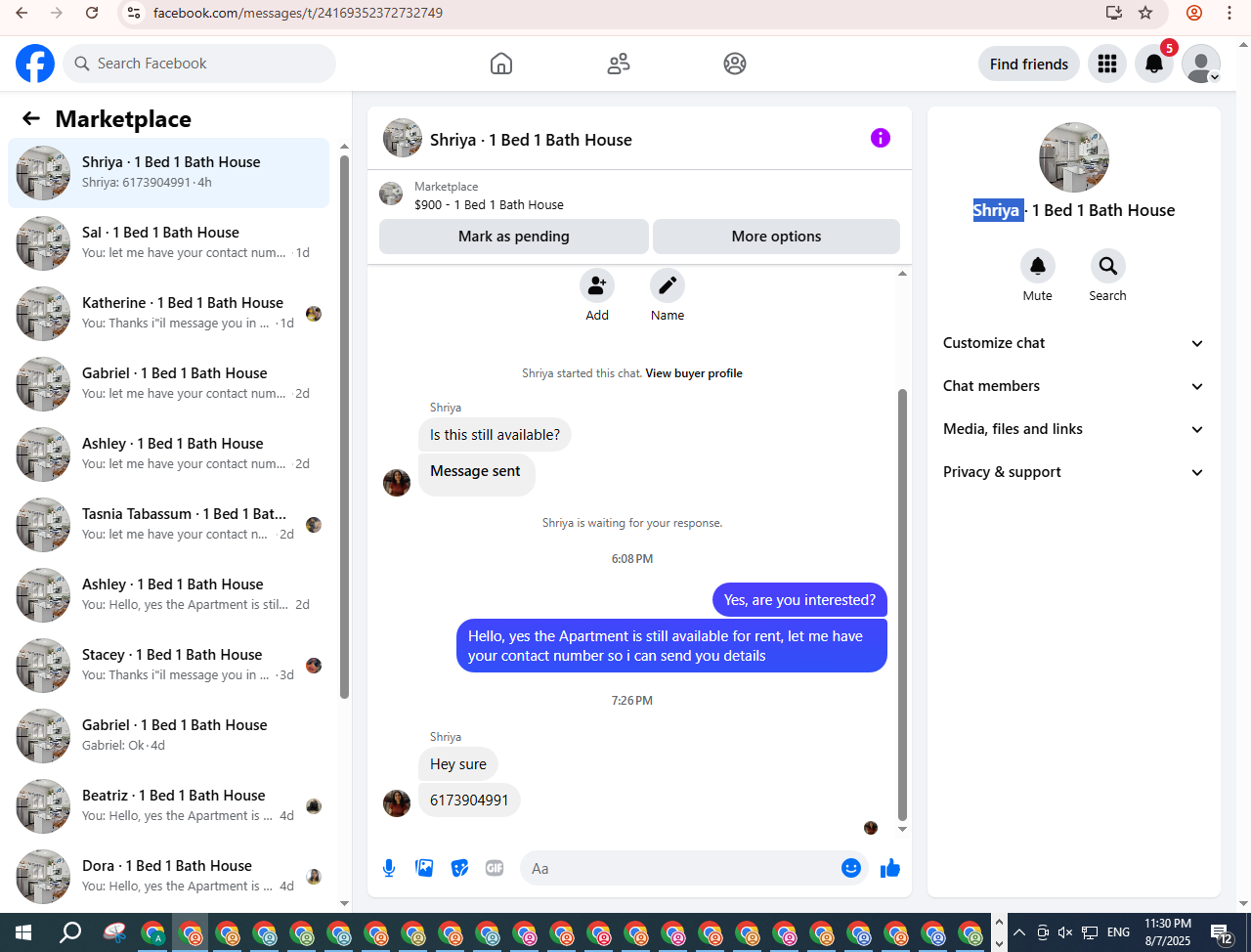Mute this conversation with bell icon

(1038, 266)
